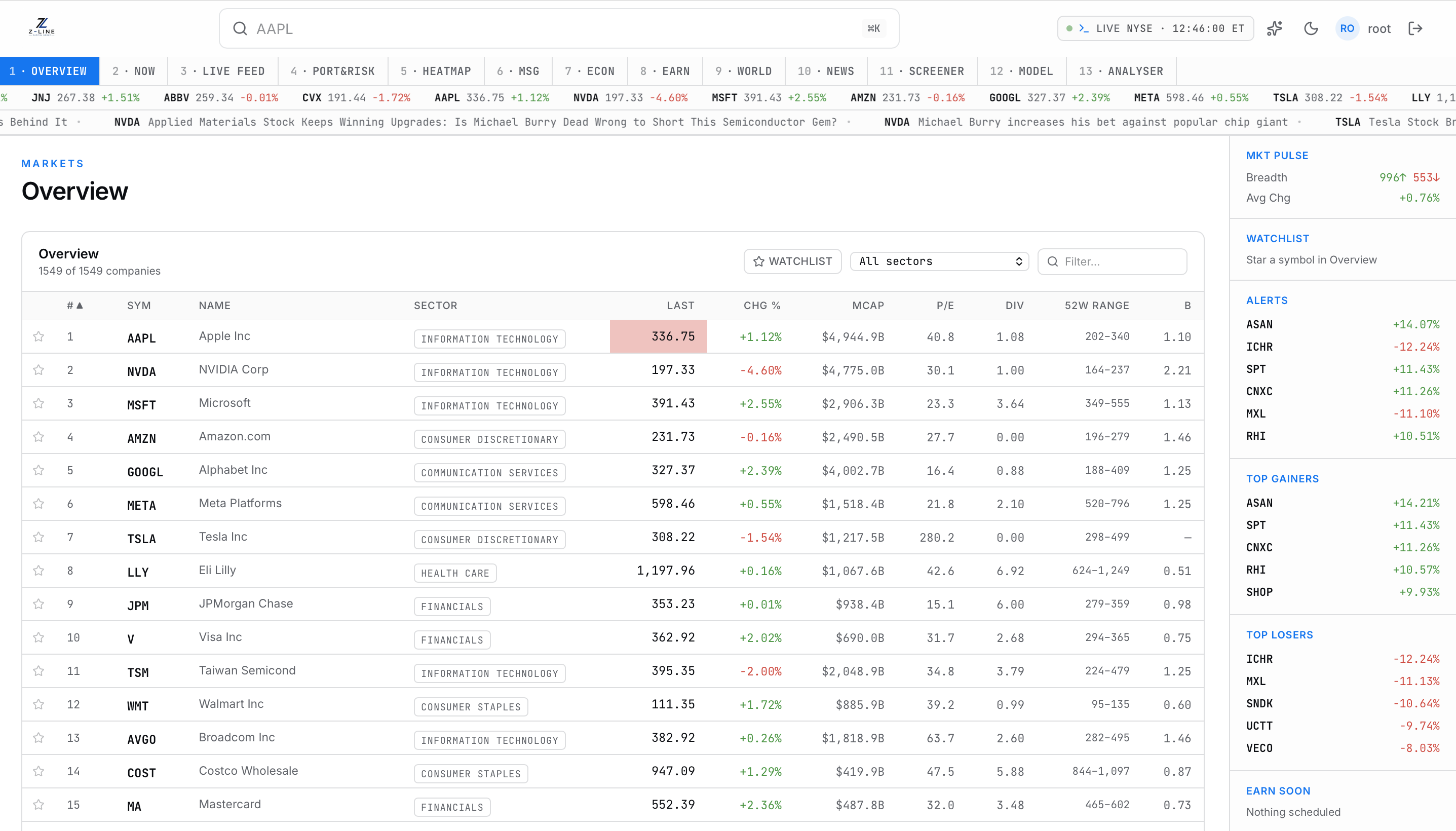Star NVDA row for watchlist

(x=39, y=370)
